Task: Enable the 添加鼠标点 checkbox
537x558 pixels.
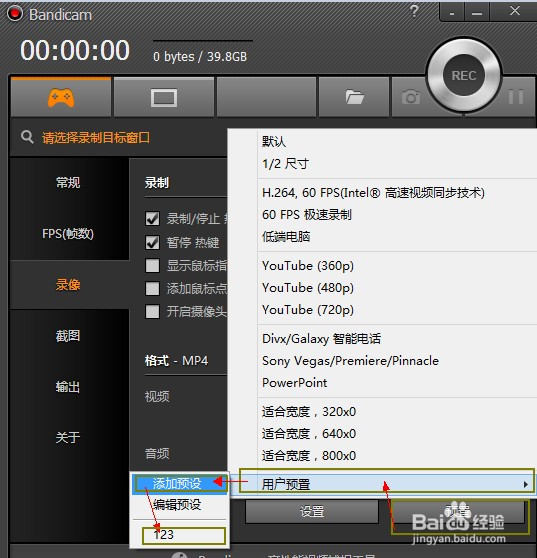Action: [x=152, y=289]
